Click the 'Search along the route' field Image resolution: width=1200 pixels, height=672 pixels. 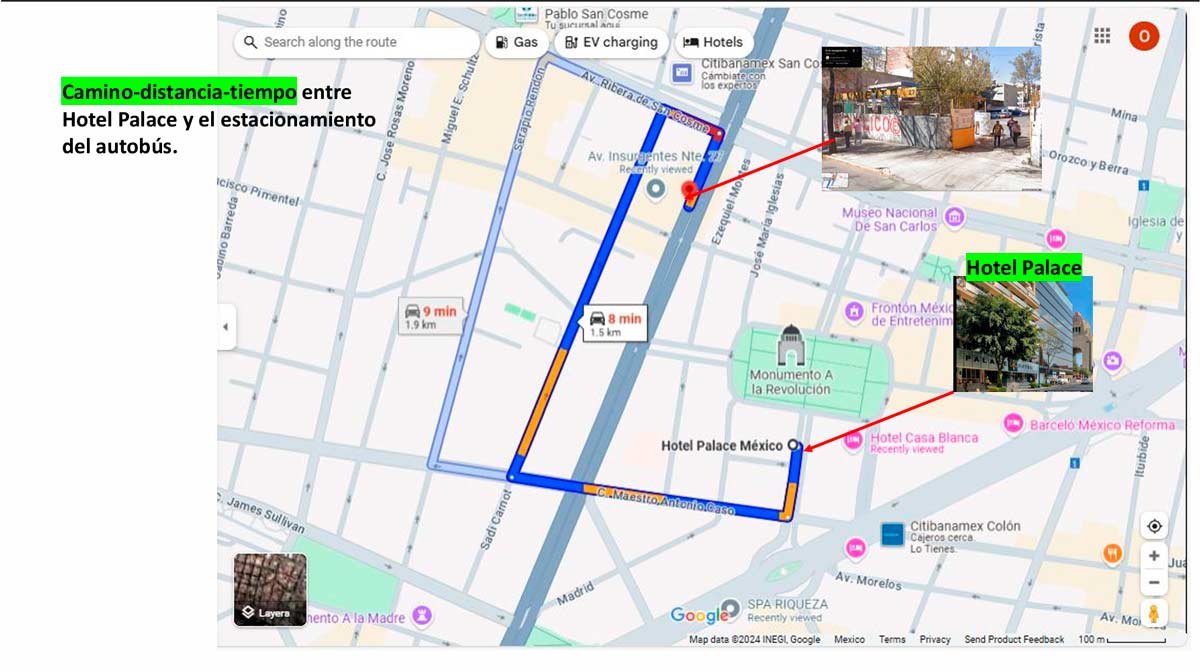pos(356,42)
